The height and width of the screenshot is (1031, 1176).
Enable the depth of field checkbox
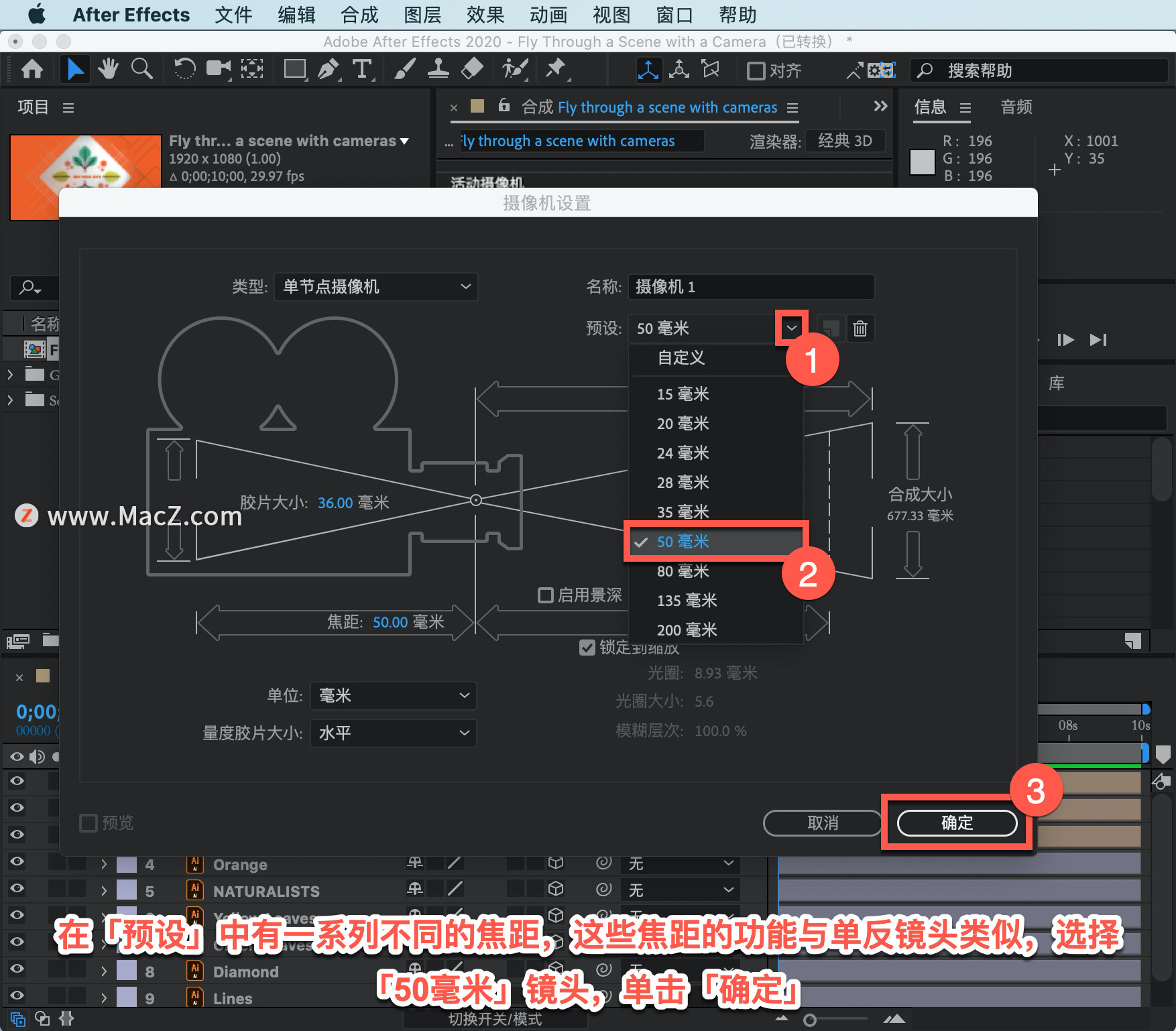[546, 595]
